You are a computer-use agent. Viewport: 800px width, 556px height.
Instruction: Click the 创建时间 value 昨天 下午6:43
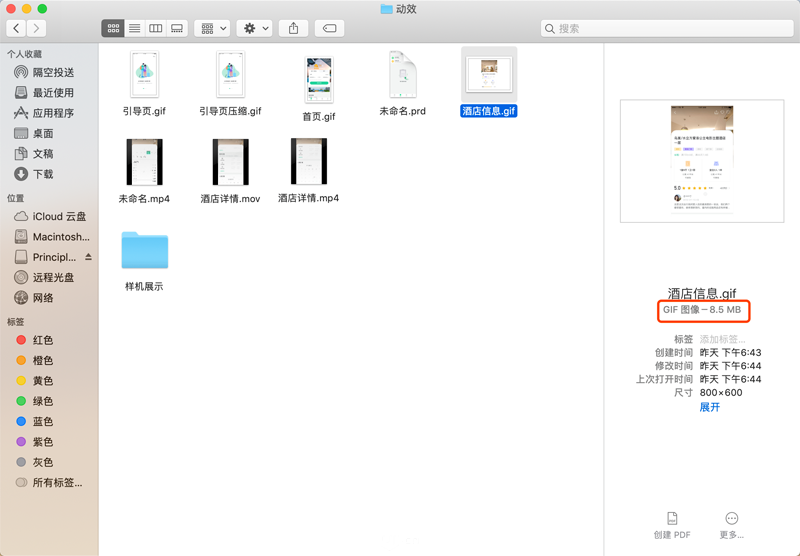pos(730,352)
